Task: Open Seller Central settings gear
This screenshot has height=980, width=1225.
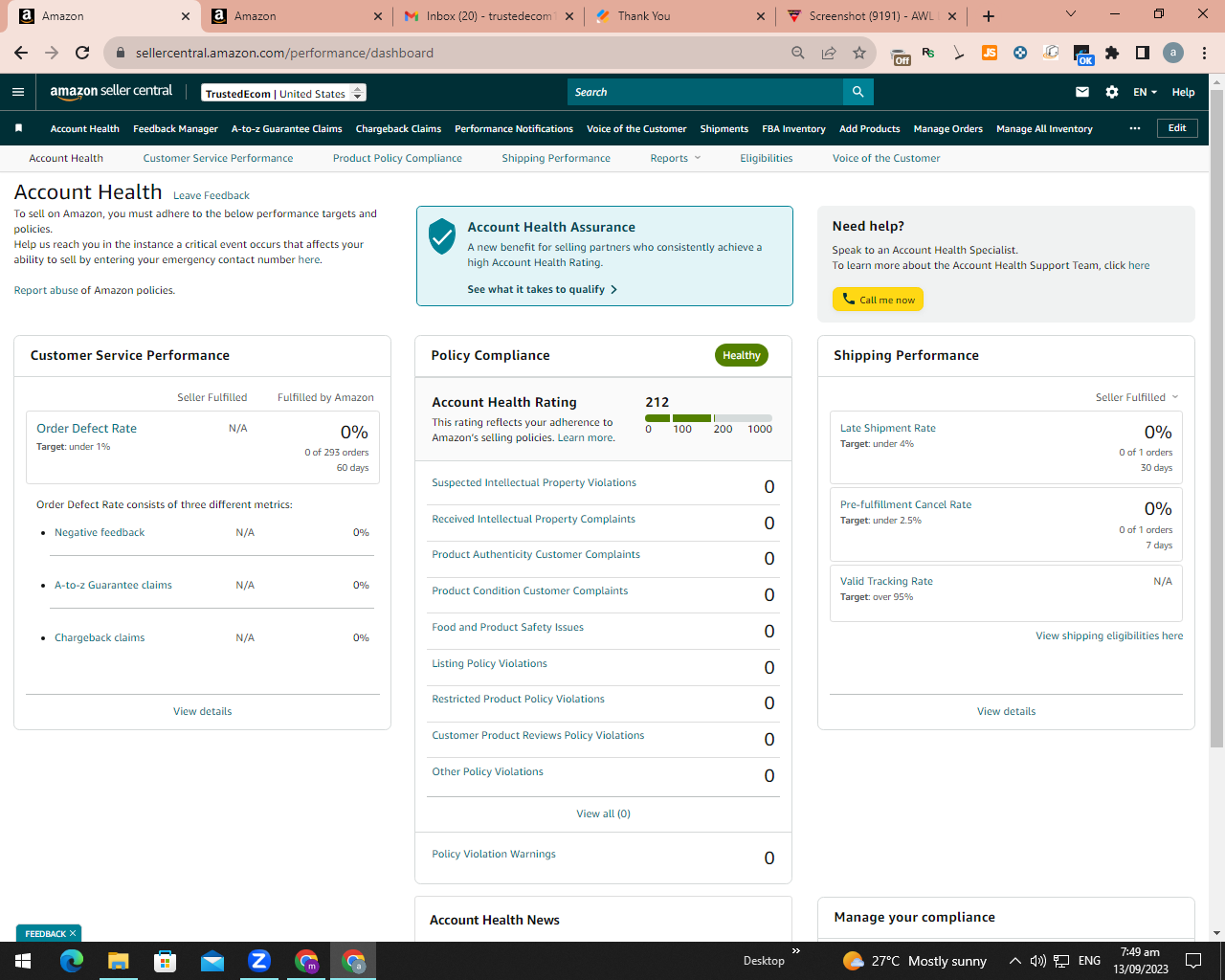Action: click(x=1112, y=92)
